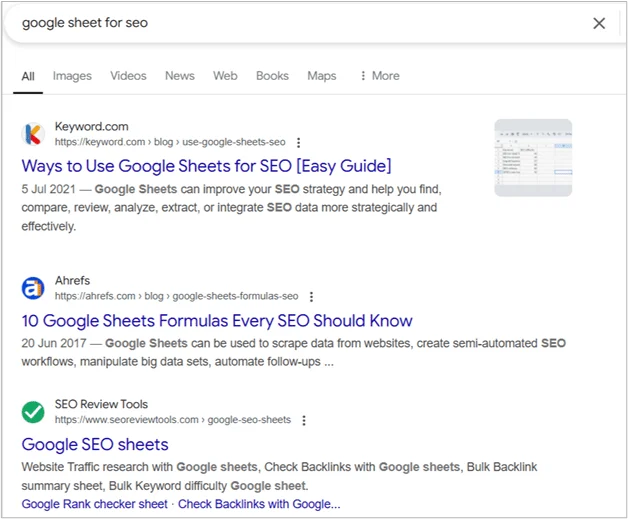Click the Keyword.com favicon icon

[x=33, y=134]
